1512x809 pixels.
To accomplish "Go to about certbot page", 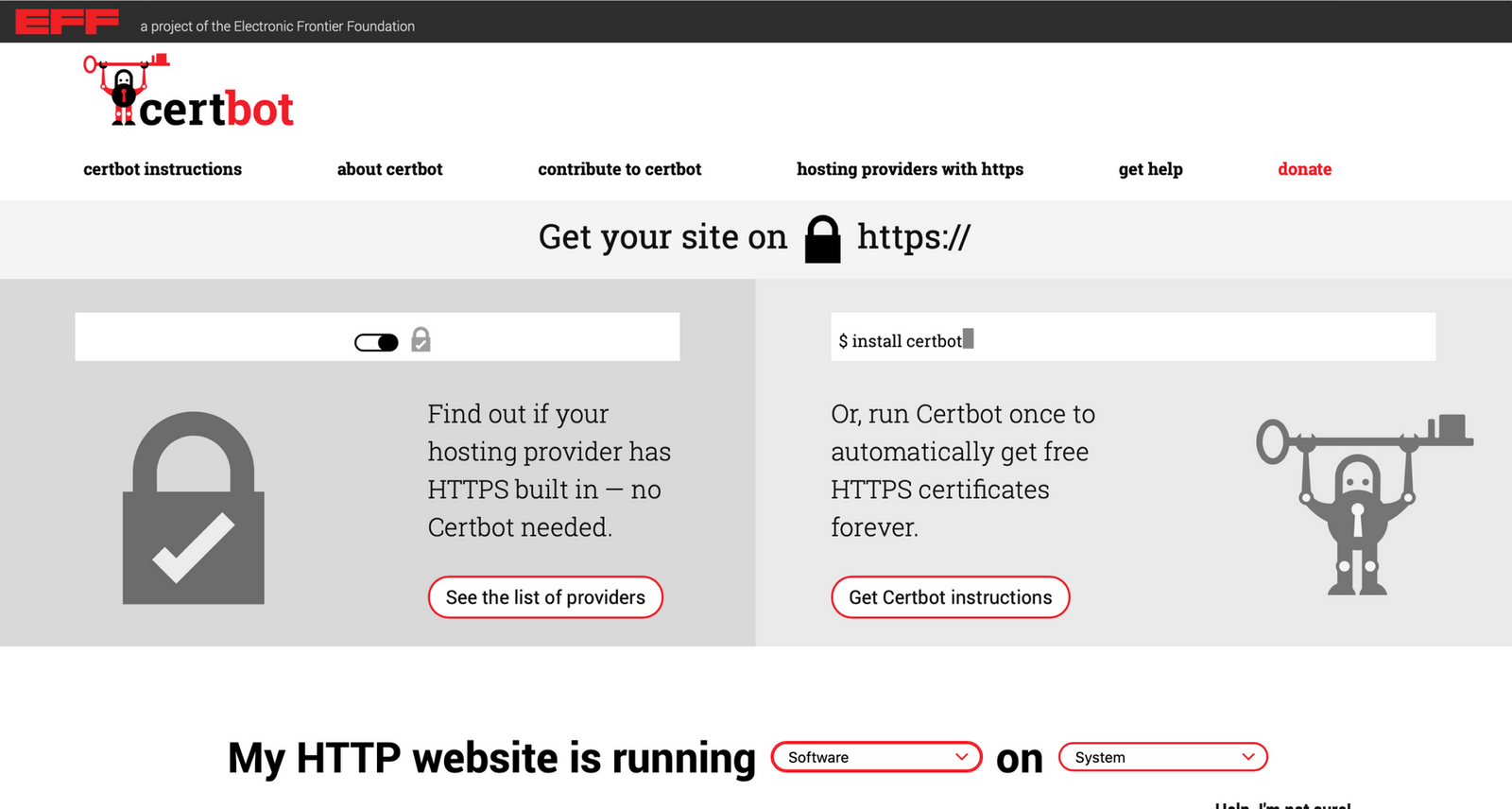I will pyautogui.click(x=390, y=169).
